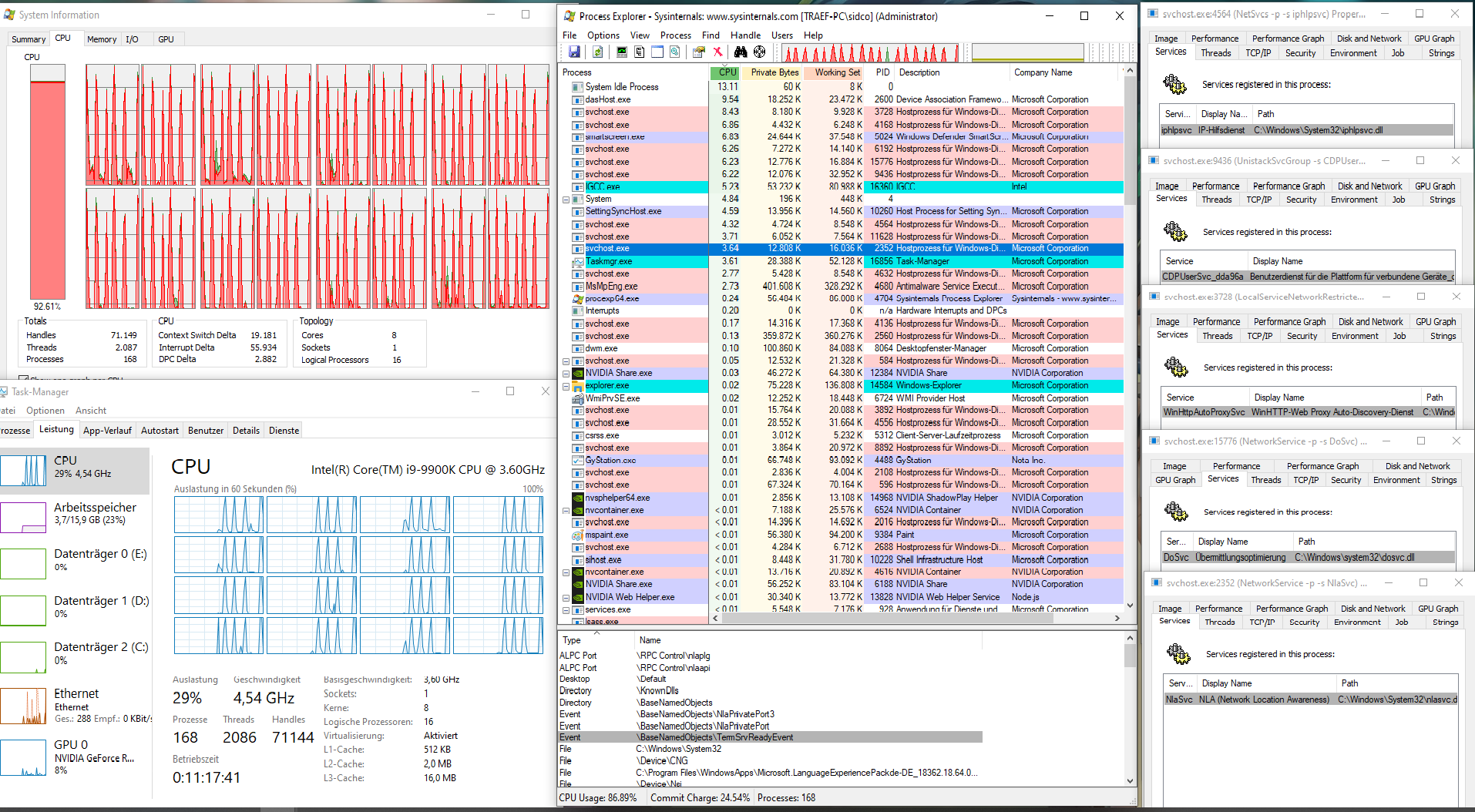Image resolution: width=1475 pixels, height=812 pixels.
Task: Click the Show Lower Pane toolbar icon
Action: (657, 52)
